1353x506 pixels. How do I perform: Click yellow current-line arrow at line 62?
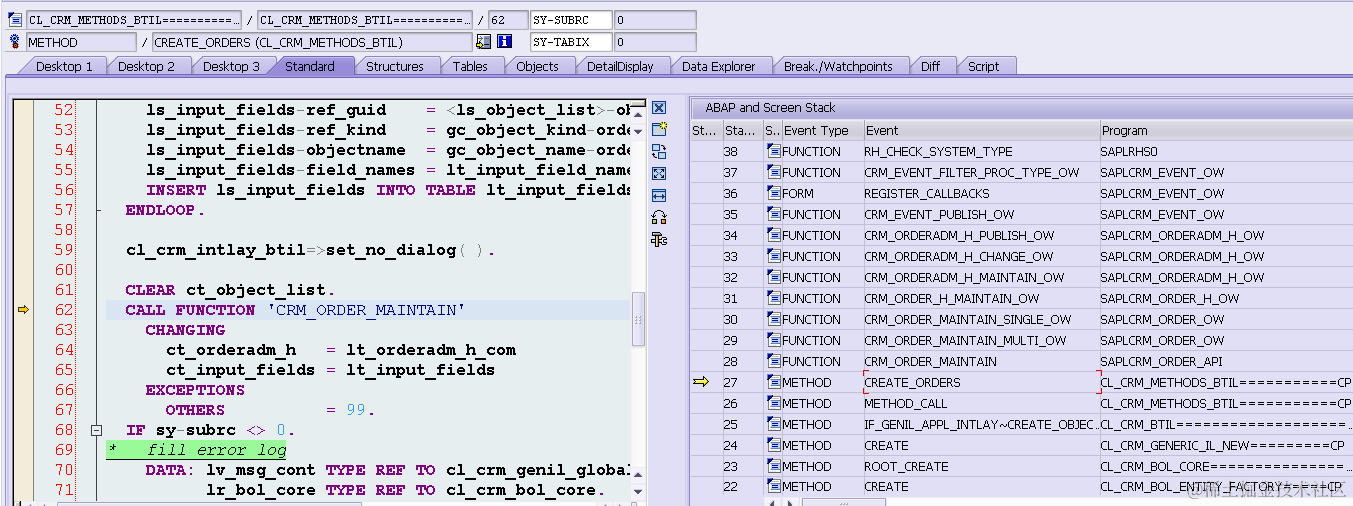[x=24, y=310]
